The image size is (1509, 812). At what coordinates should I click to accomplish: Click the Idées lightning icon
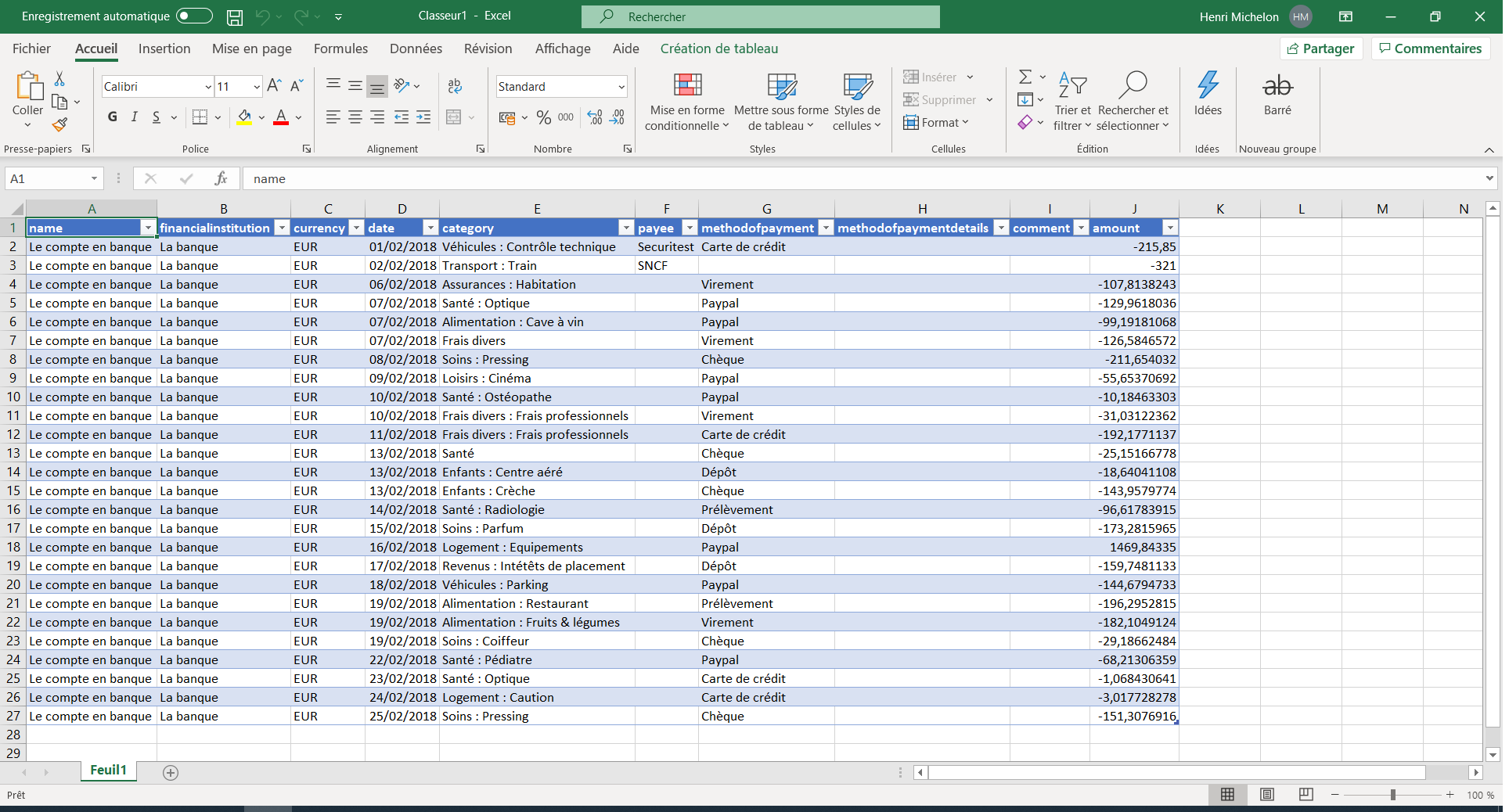tap(1208, 94)
